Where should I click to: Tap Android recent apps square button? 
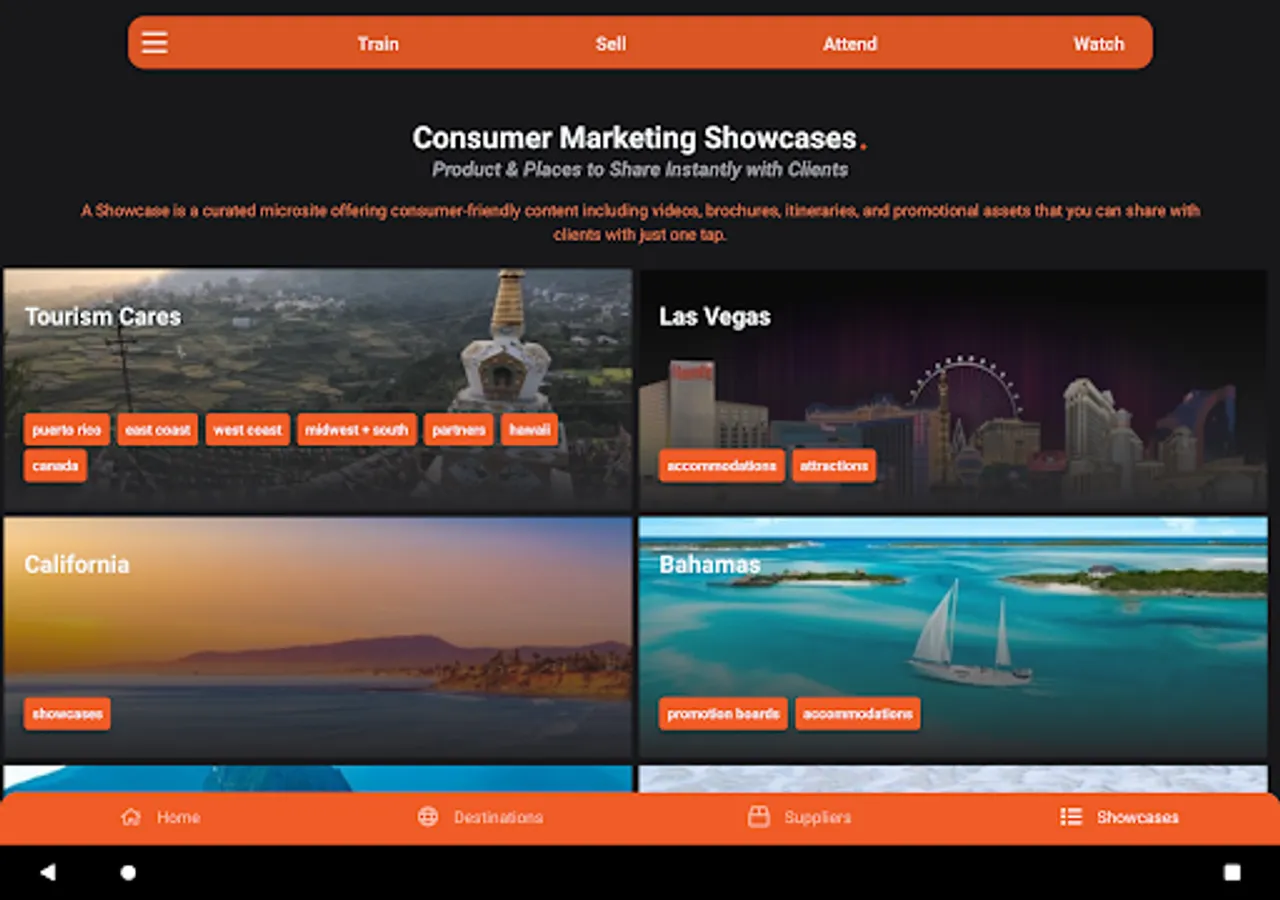point(1232,872)
